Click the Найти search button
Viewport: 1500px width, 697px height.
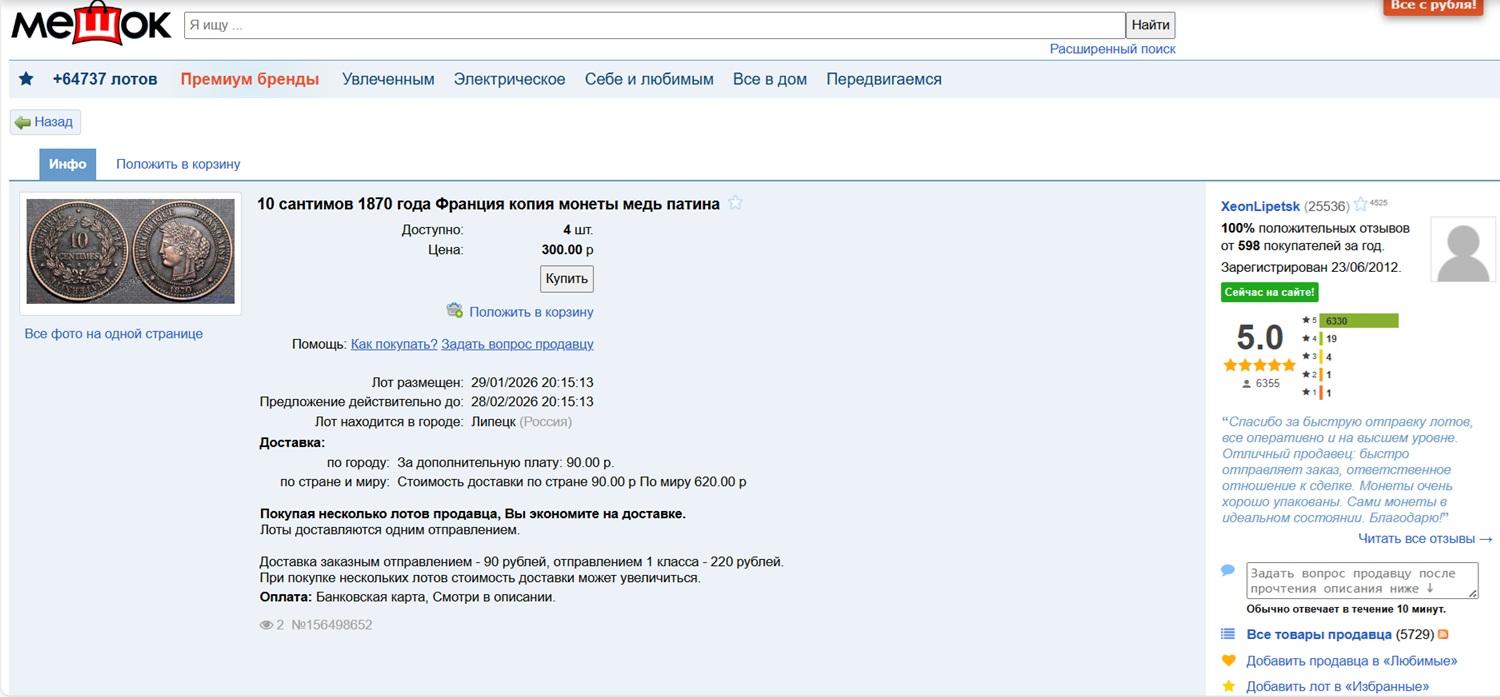(x=1150, y=25)
